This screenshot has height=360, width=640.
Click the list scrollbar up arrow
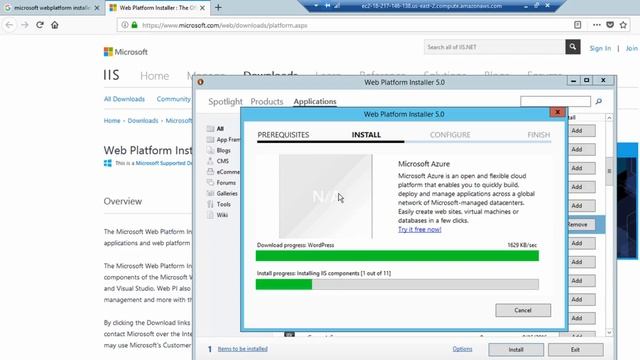[609, 118]
